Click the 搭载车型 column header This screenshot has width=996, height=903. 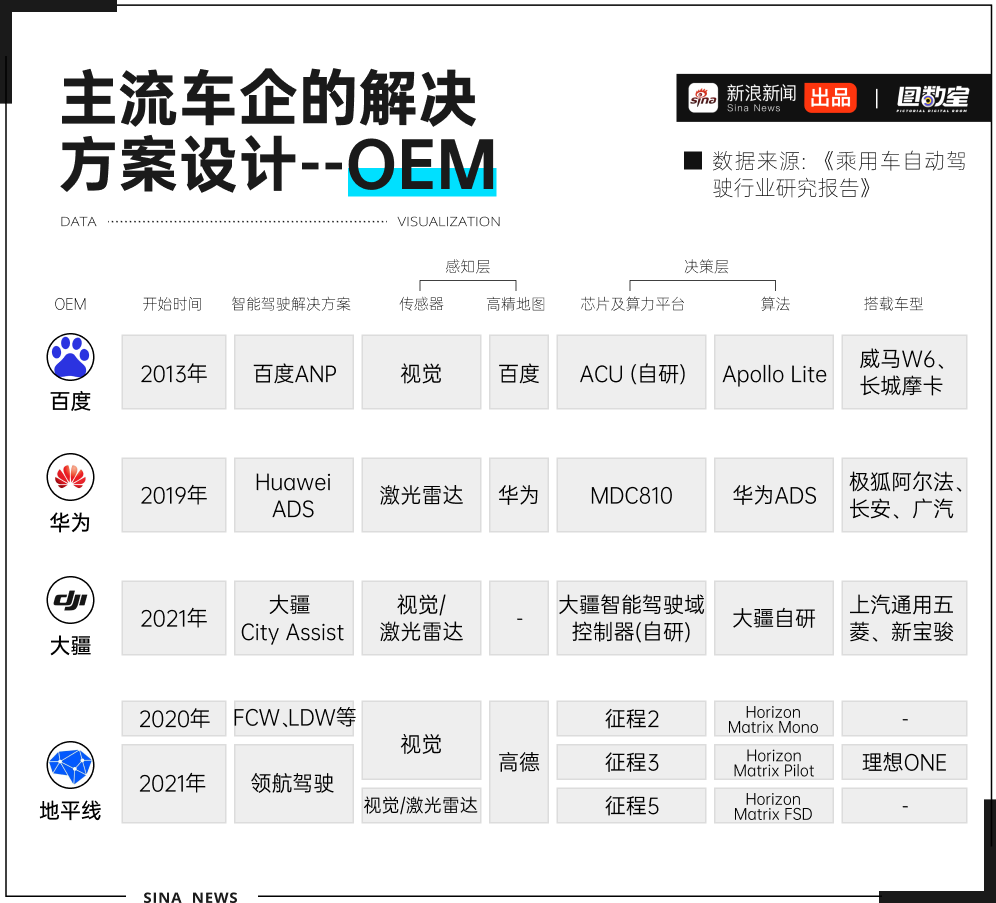[893, 304]
